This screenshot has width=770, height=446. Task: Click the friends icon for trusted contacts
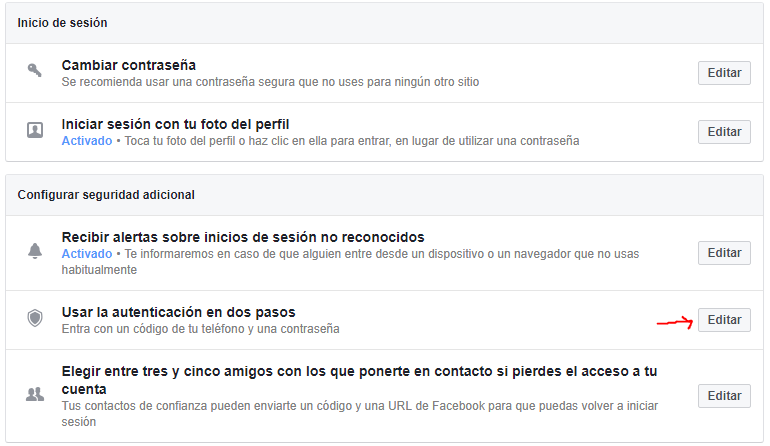coord(35,394)
